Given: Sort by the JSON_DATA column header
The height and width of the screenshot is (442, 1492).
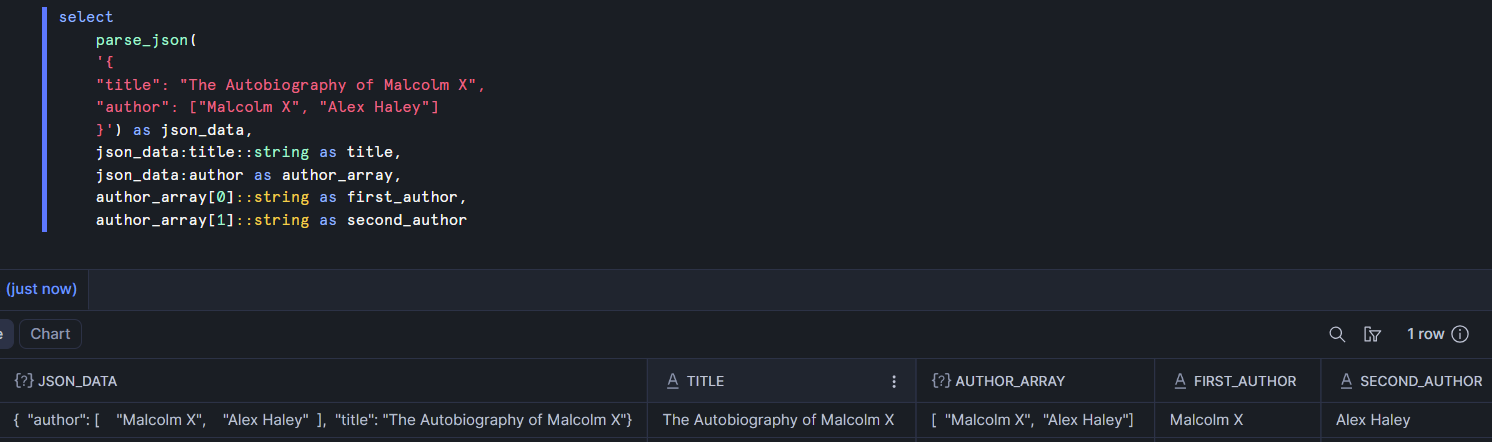Looking at the screenshot, I should tap(78, 381).
